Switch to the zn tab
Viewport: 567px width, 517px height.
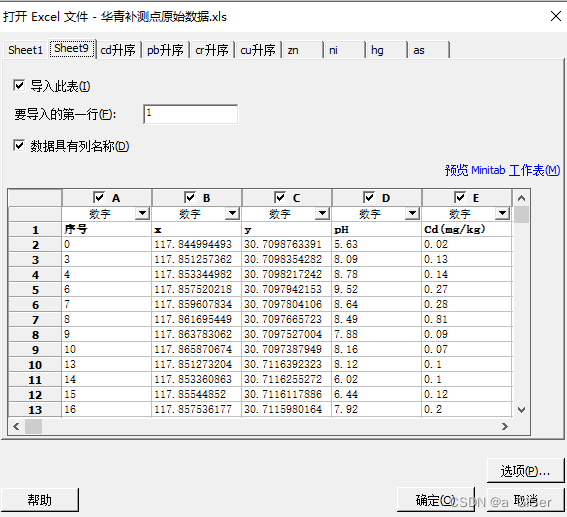pos(303,50)
